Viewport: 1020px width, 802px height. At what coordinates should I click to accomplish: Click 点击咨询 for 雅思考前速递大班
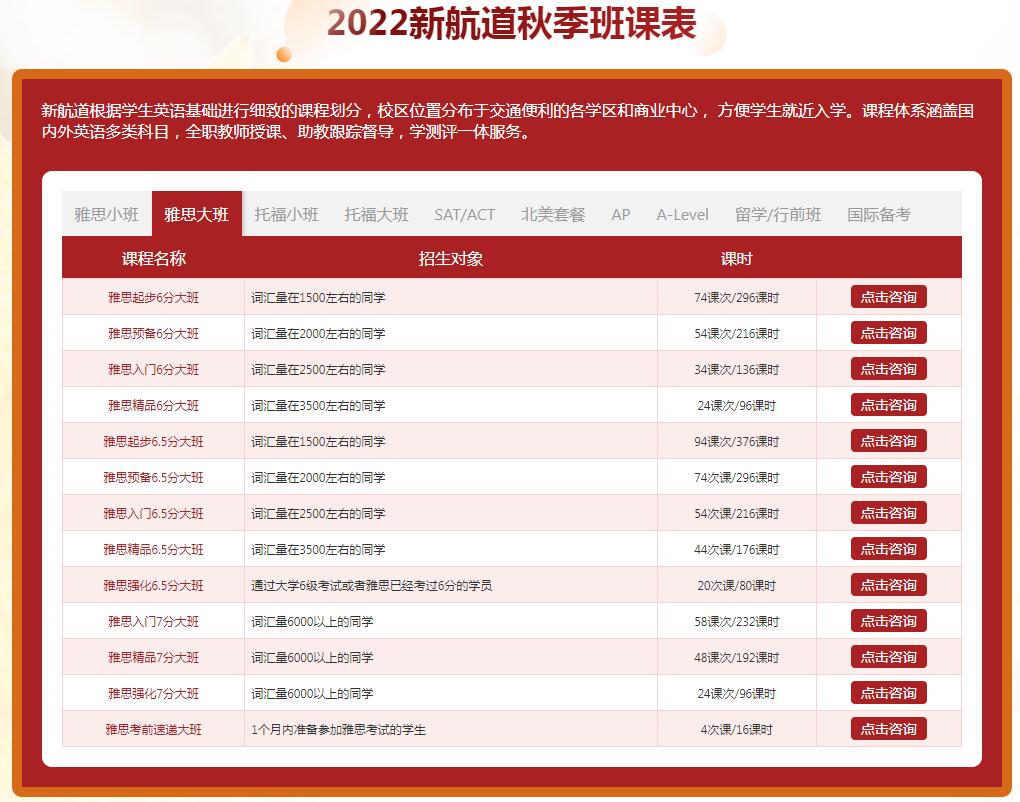pos(889,729)
